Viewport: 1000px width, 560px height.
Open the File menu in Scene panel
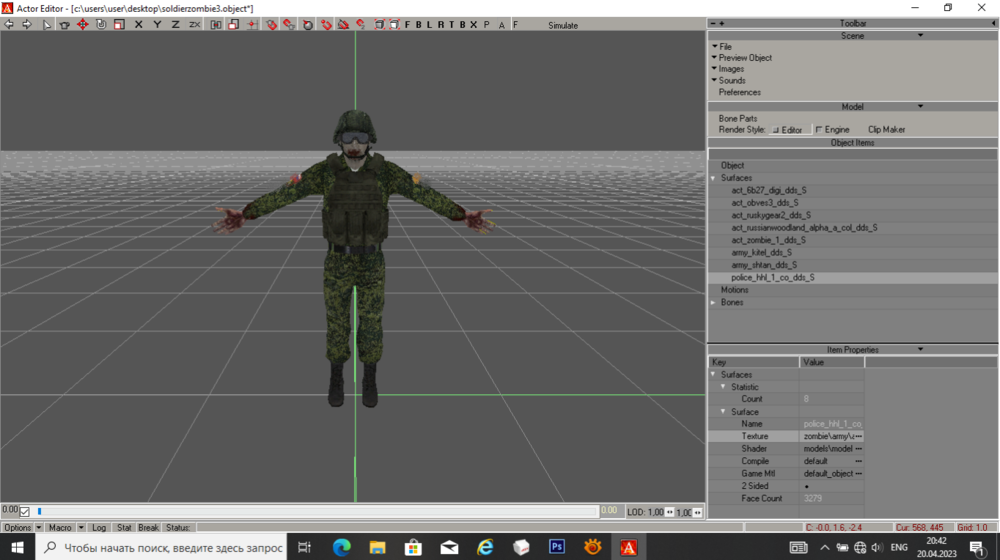click(x=725, y=46)
